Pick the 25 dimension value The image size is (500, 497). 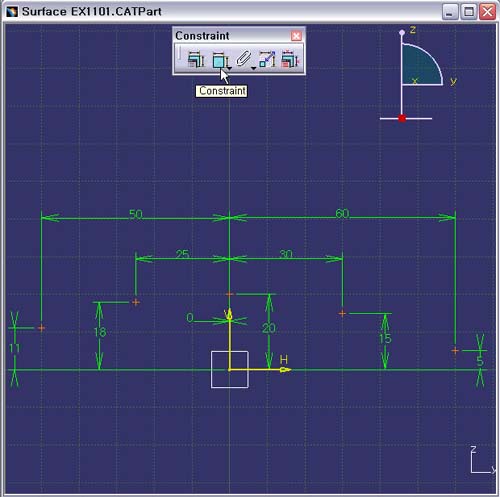pyautogui.click(x=182, y=254)
